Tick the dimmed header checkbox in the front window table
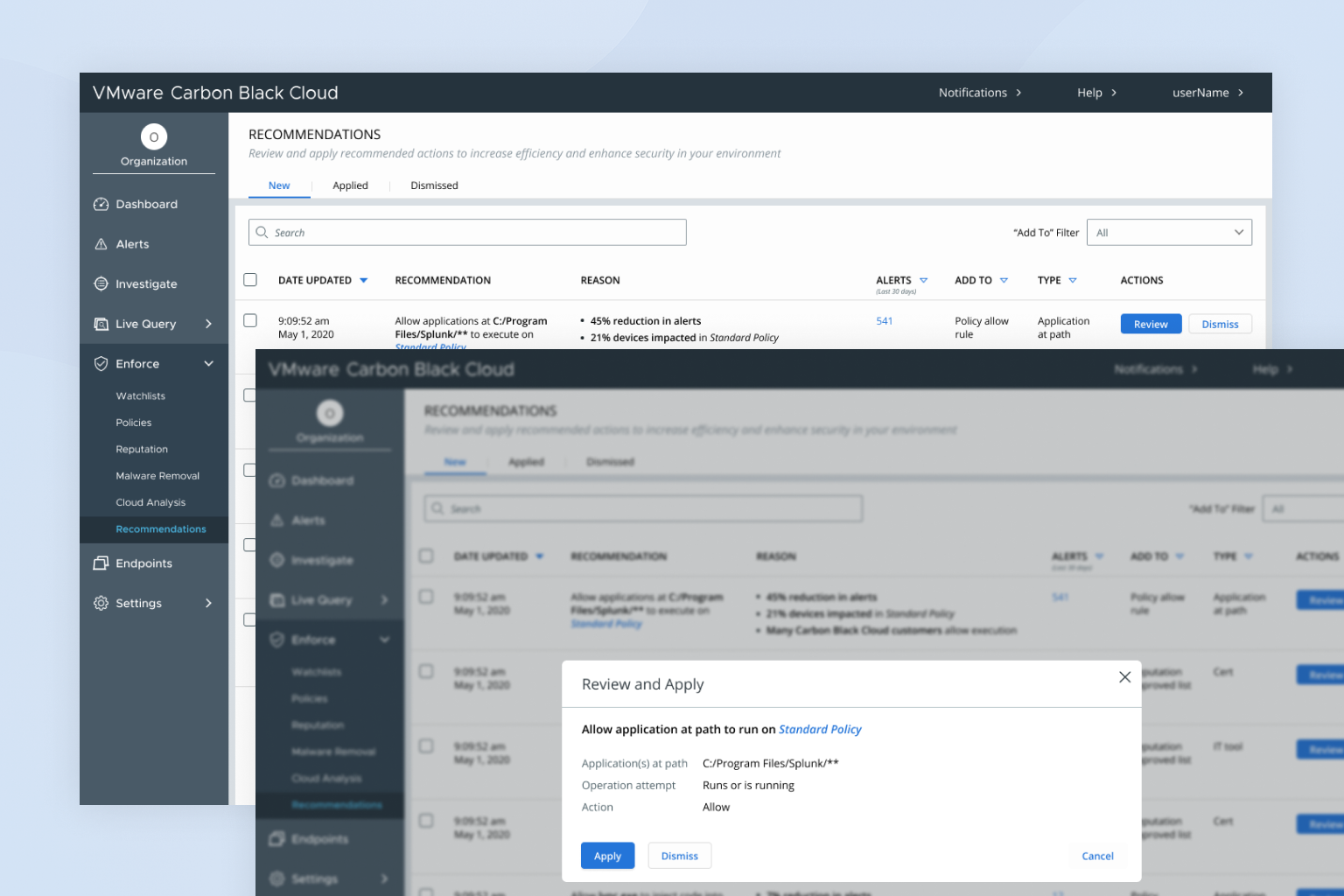Viewport: 1344px width, 896px height. 426,556
